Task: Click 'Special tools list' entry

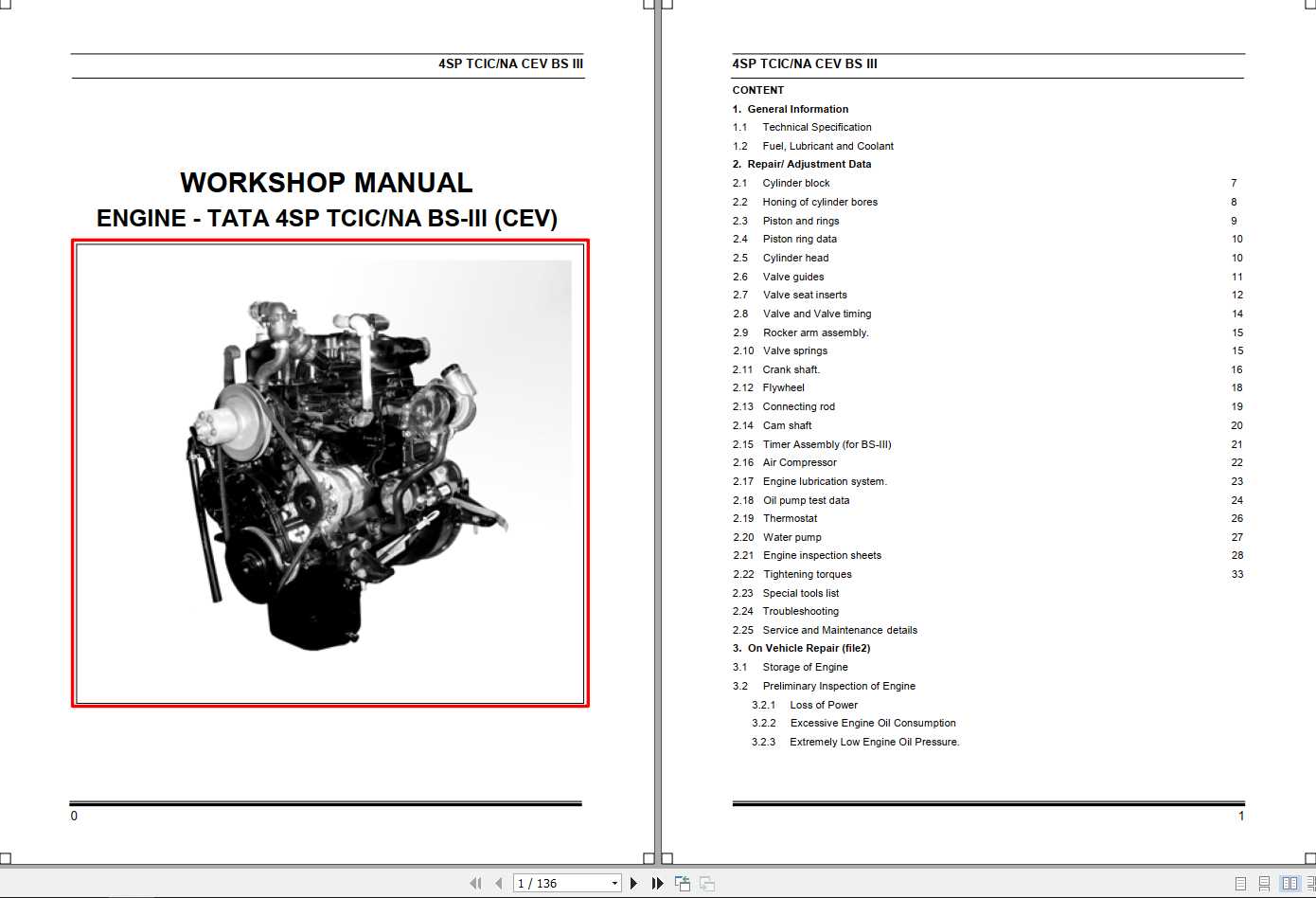Action: pos(801,593)
